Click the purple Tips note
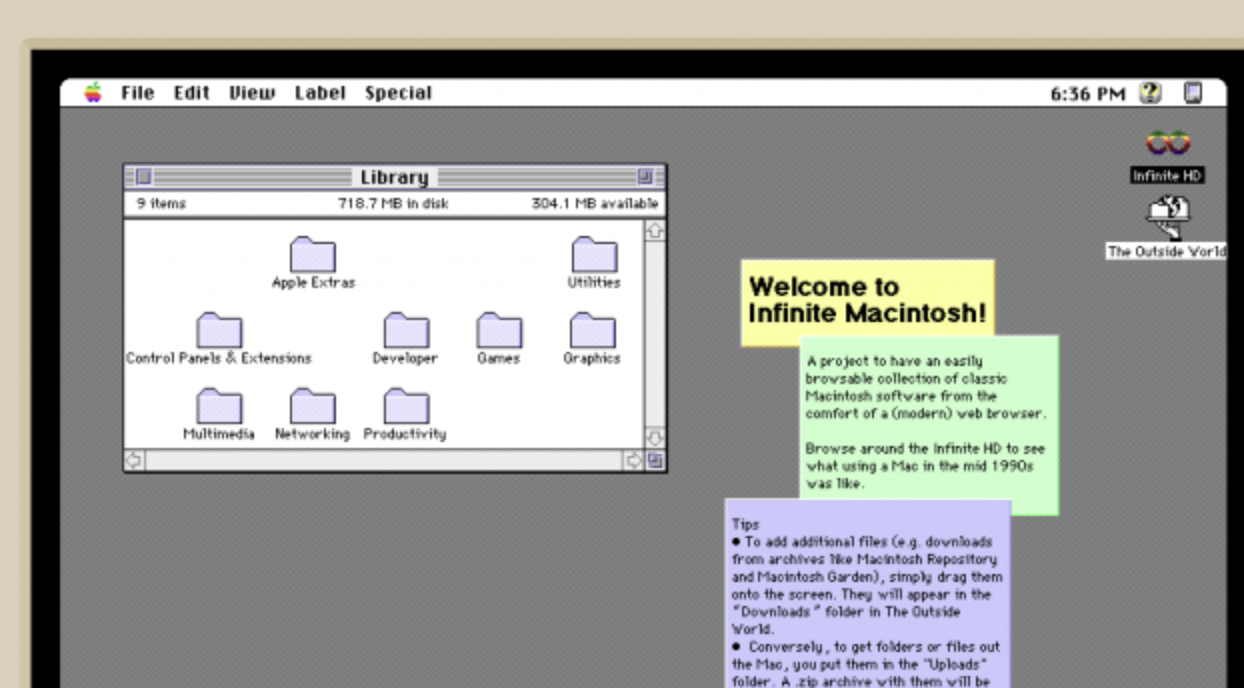 (868, 594)
